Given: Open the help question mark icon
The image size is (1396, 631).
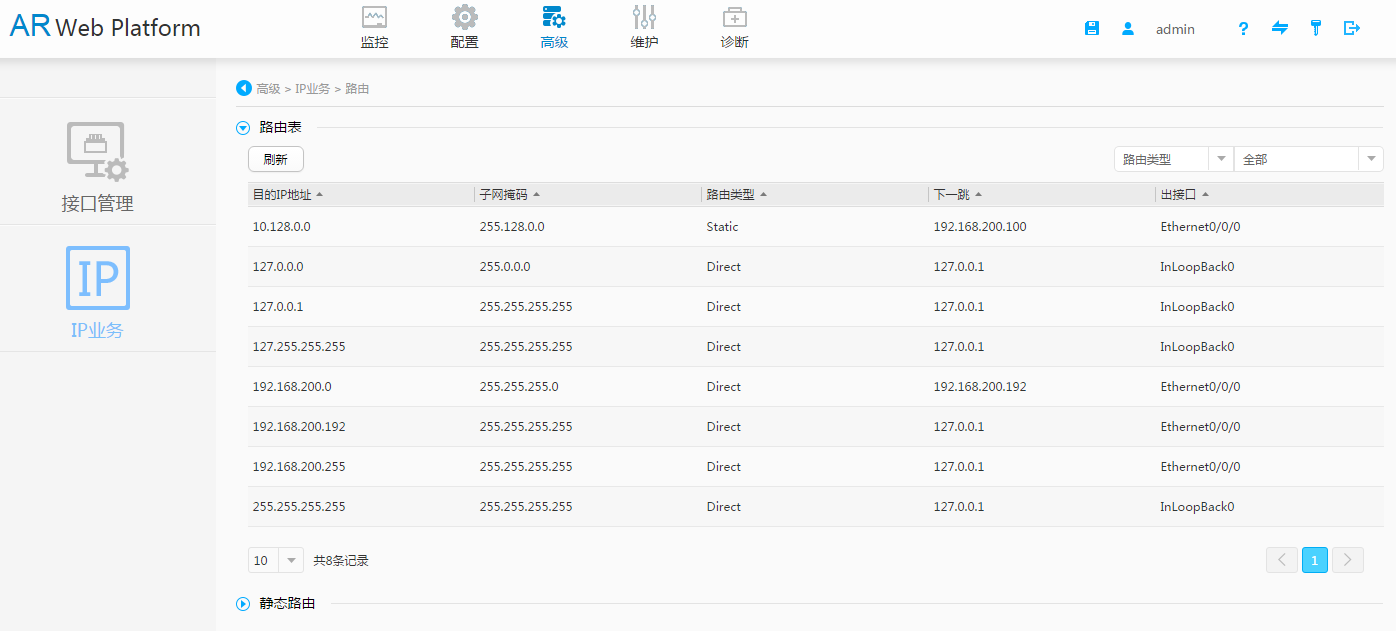Looking at the screenshot, I should point(1243,29).
